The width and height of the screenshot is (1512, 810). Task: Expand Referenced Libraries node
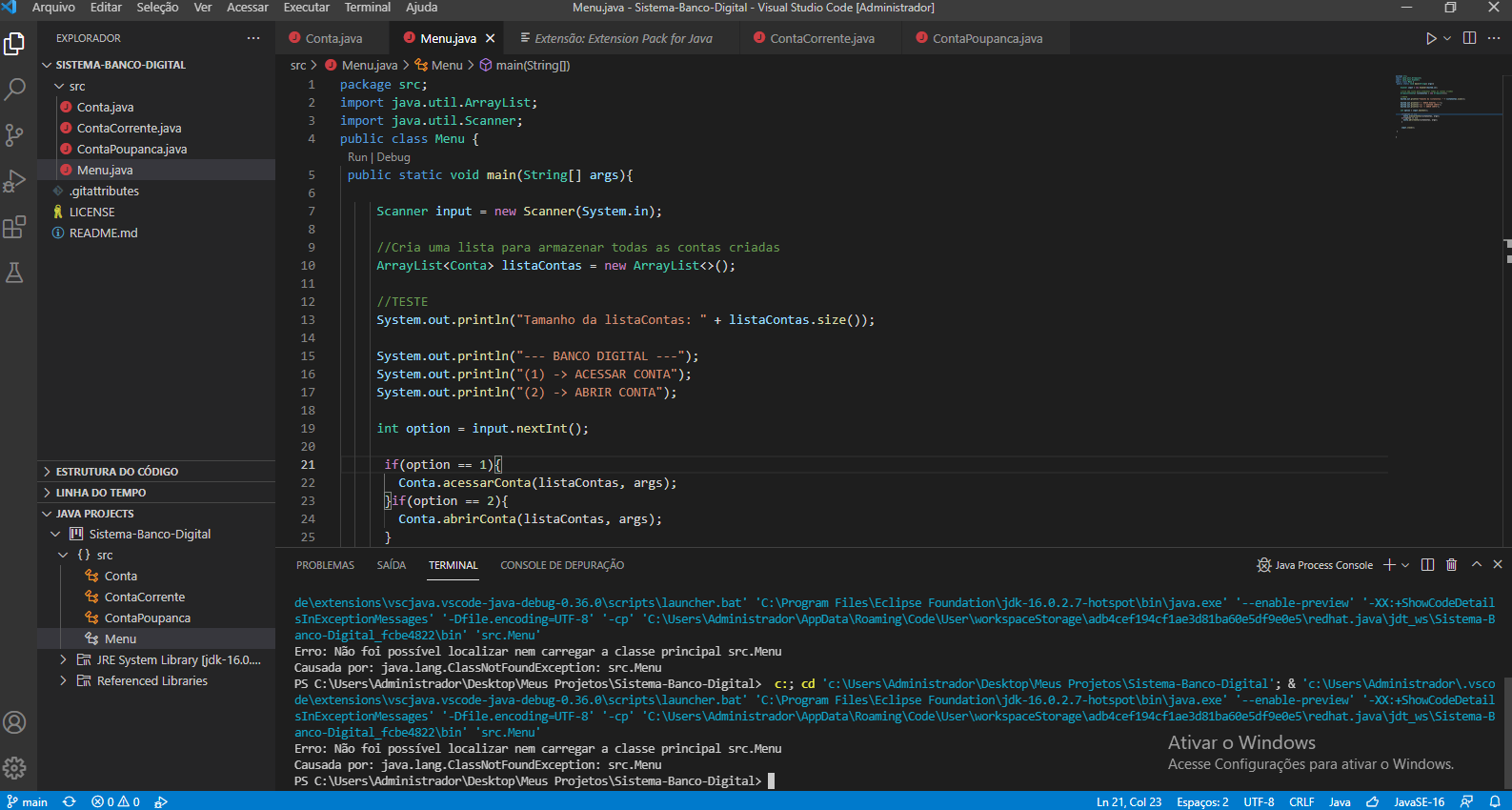(x=63, y=680)
